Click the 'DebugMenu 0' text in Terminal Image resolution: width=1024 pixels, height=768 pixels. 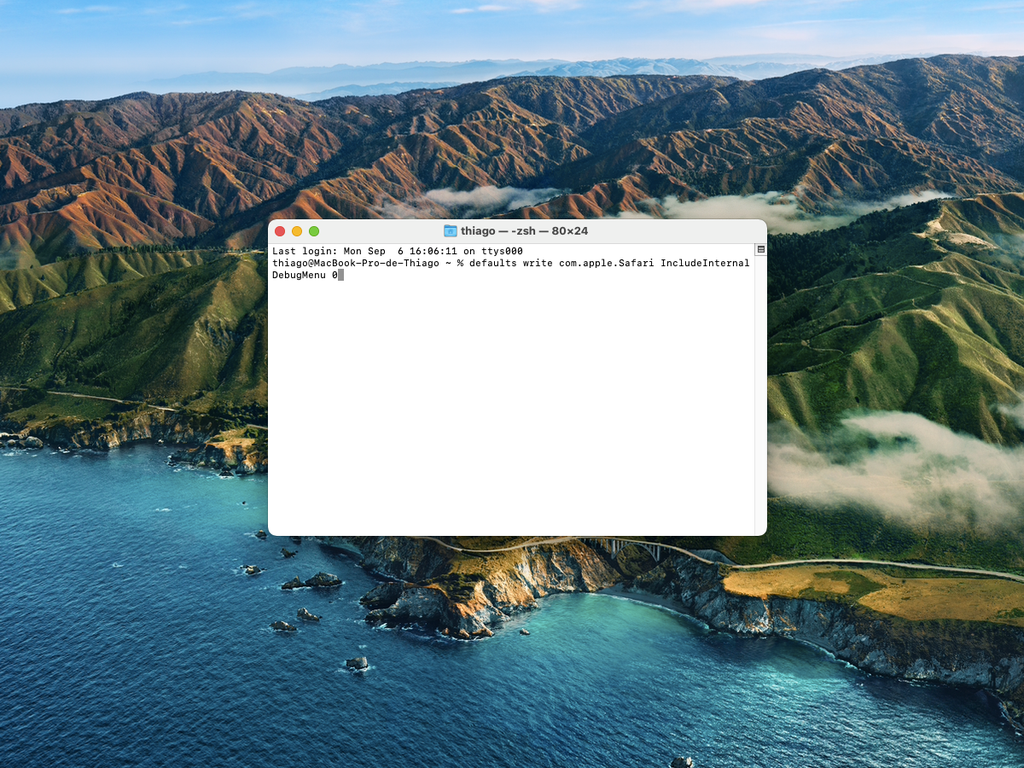pyautogui.click(x=305, y=276)
